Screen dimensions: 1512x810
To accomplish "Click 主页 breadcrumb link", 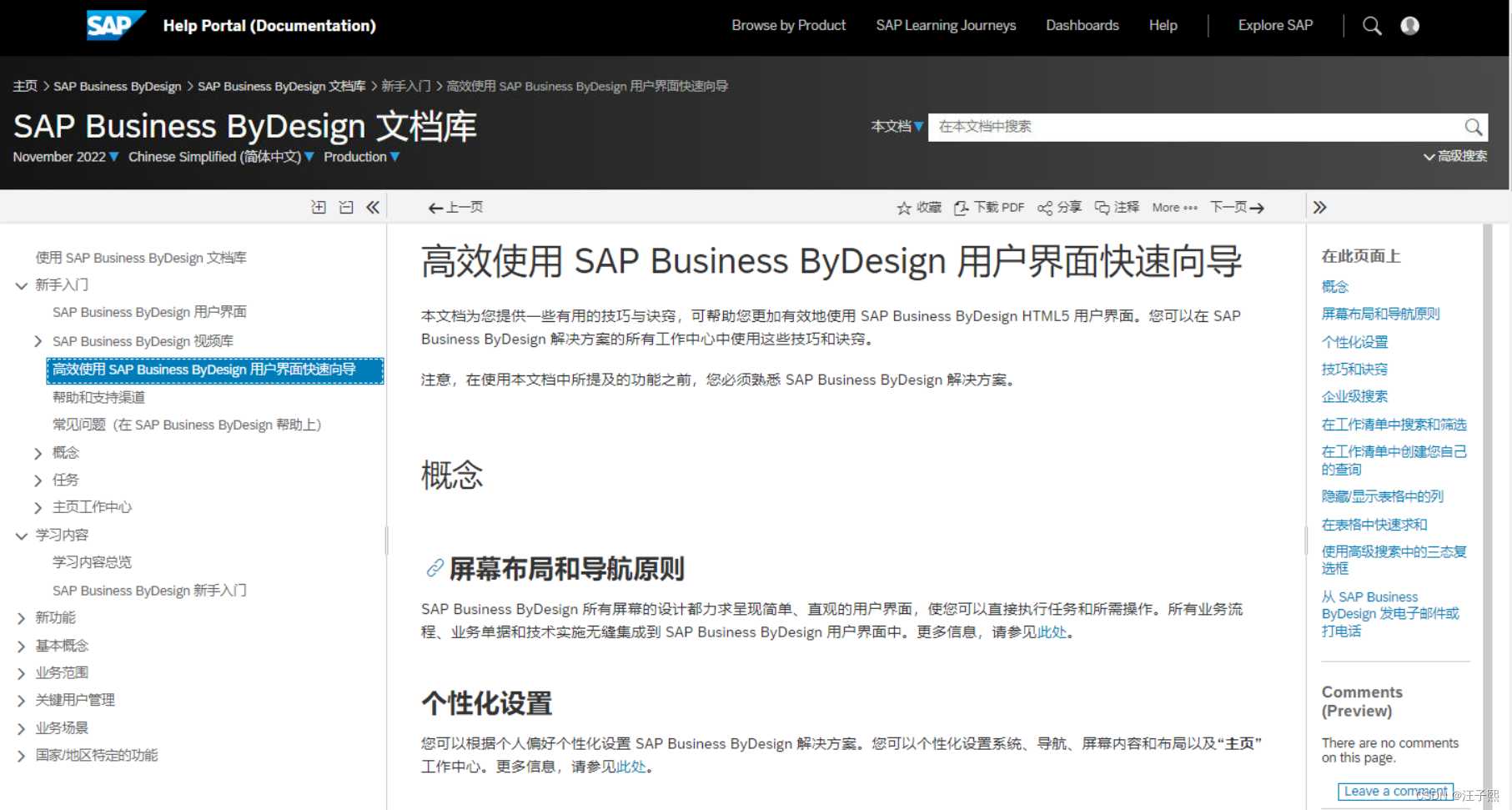I will pyautogui.click(x=25, y=86).
